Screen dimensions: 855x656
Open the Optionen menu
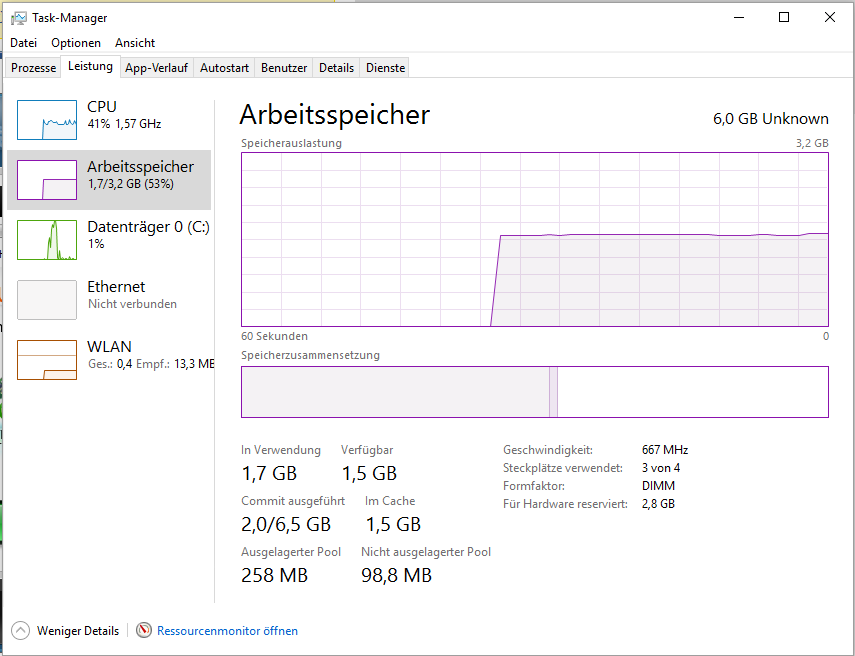click(x=76, y=43)
